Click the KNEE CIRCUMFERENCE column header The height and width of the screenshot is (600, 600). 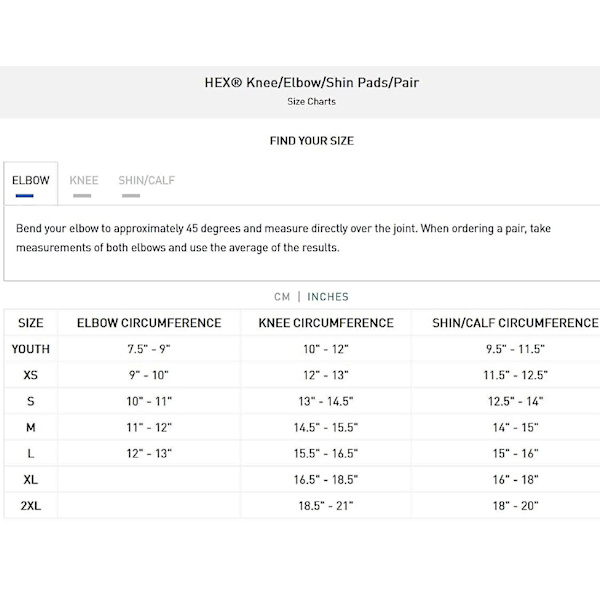click(326, 323)
